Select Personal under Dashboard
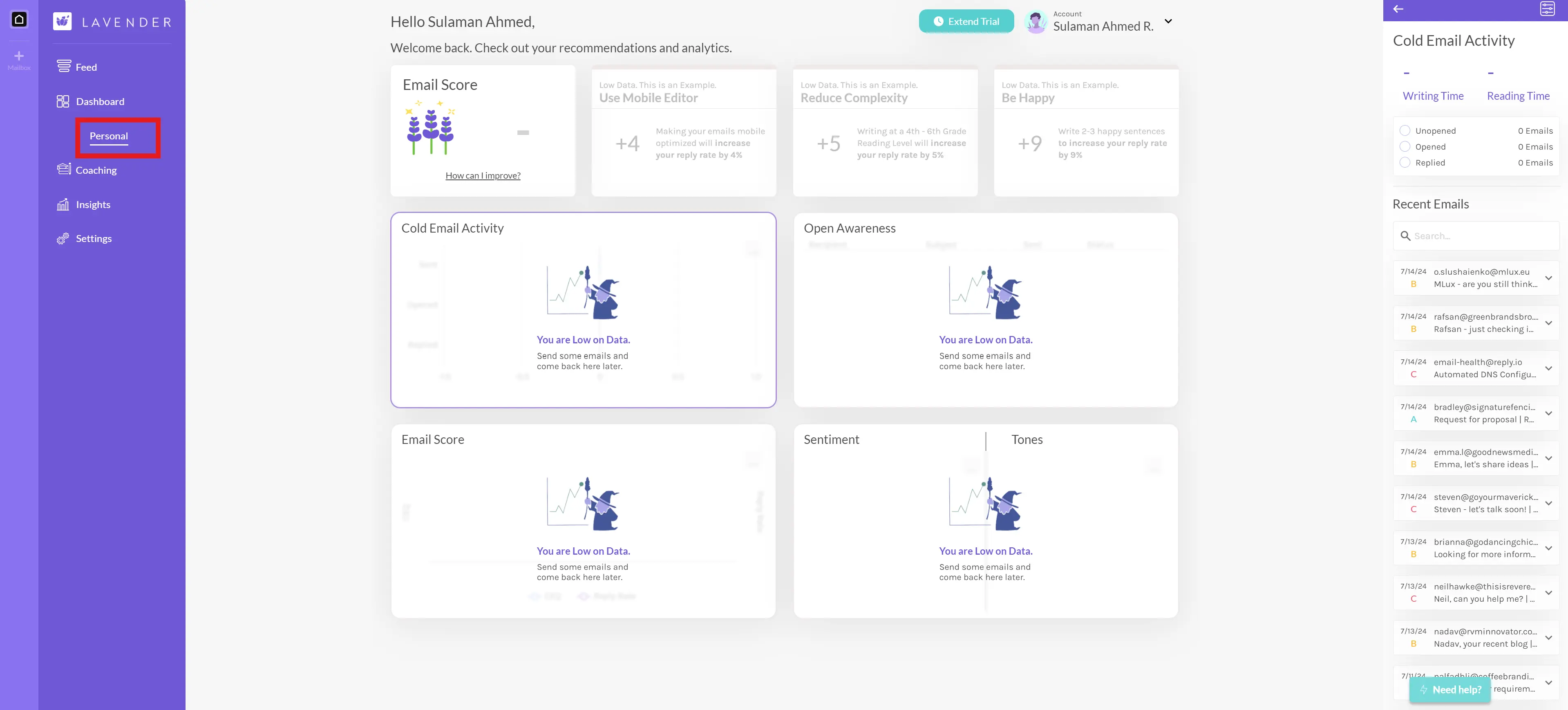 [109, 136]
